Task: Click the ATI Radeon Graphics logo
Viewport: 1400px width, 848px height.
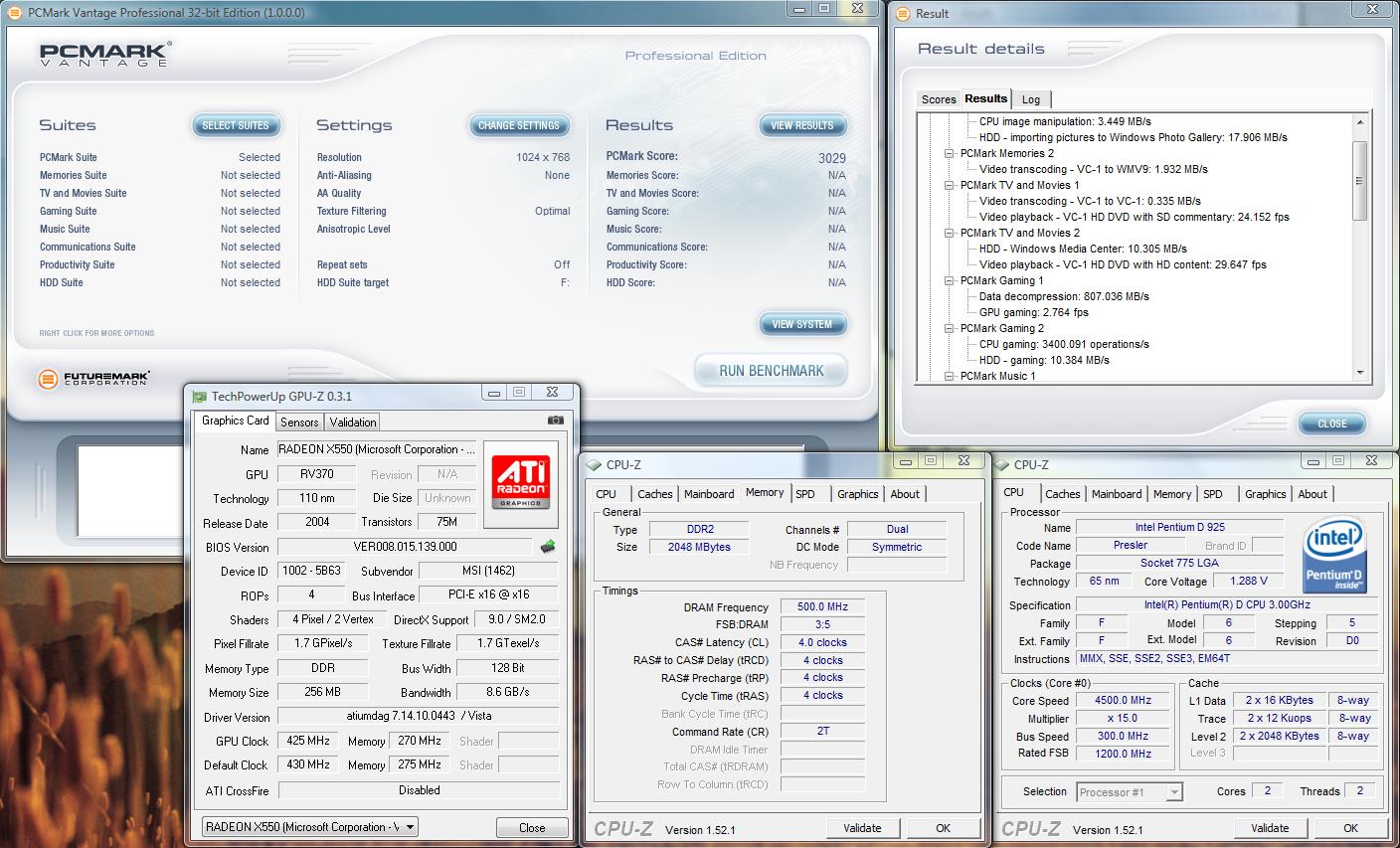Action: (520, 482)
